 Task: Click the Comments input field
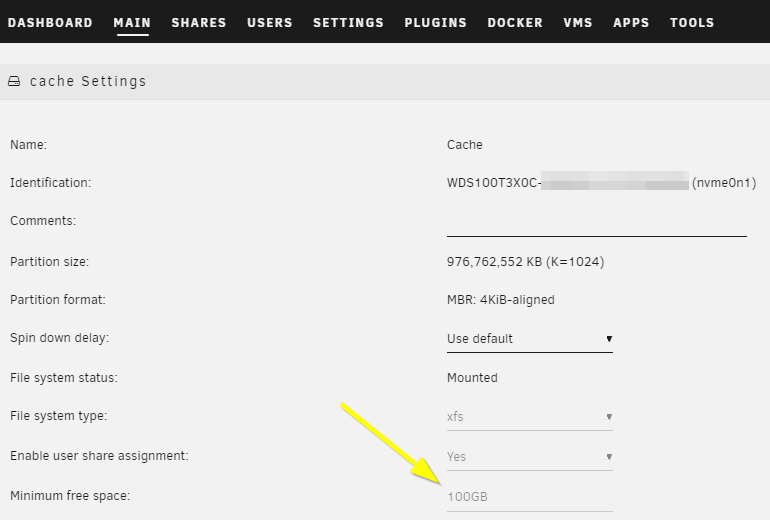pos(597,224)
